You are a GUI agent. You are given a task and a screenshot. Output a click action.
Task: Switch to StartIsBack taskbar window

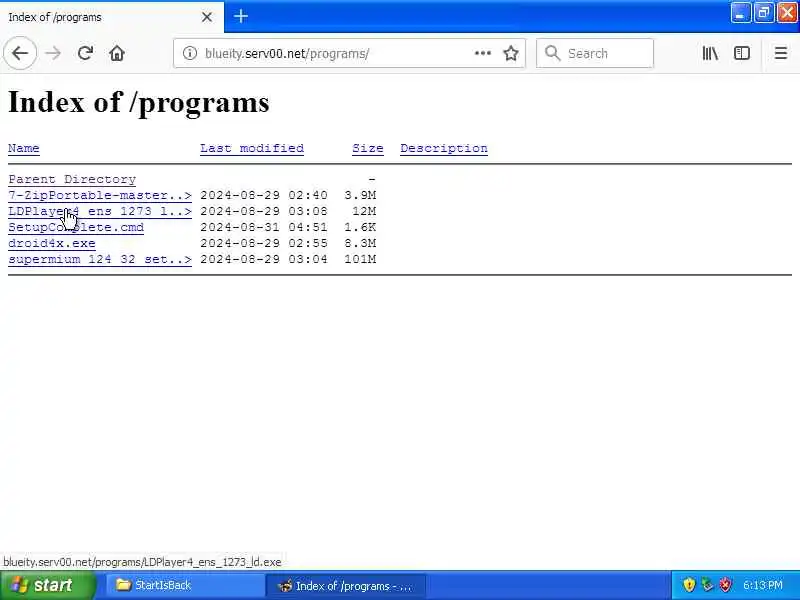pos(184,585)
